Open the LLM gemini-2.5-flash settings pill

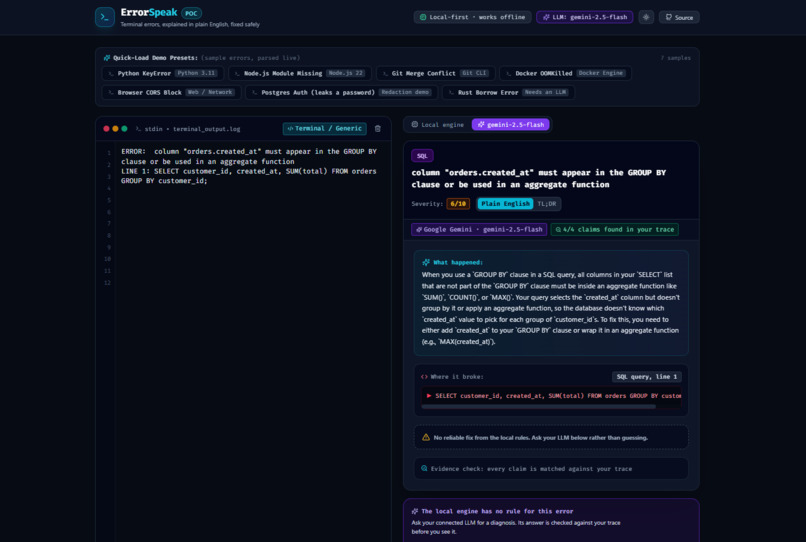(x=585, y=17)
